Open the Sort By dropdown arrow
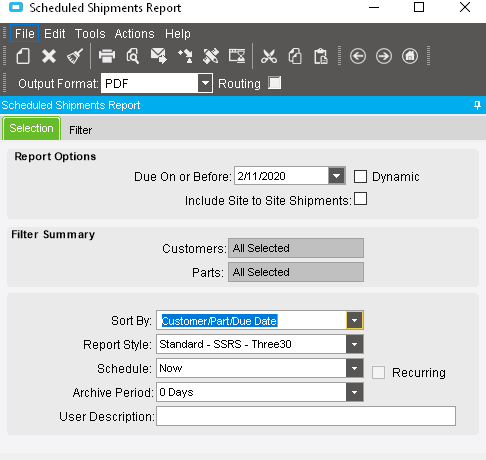Image resolution: width=486 pixels, height=460 pixels. point(354,320)
